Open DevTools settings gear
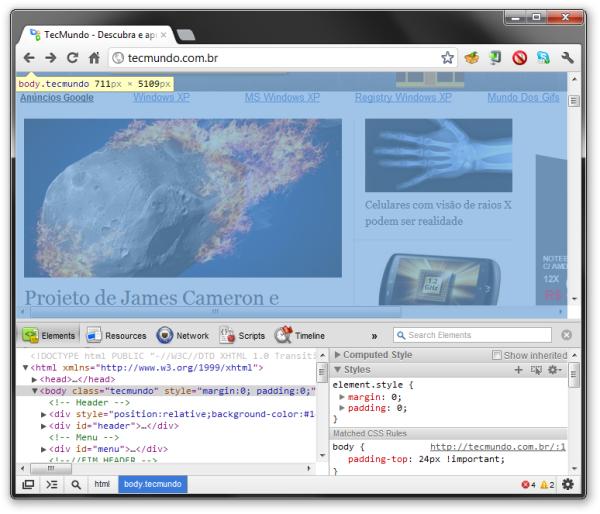600x514 pixels. (568, 485)
